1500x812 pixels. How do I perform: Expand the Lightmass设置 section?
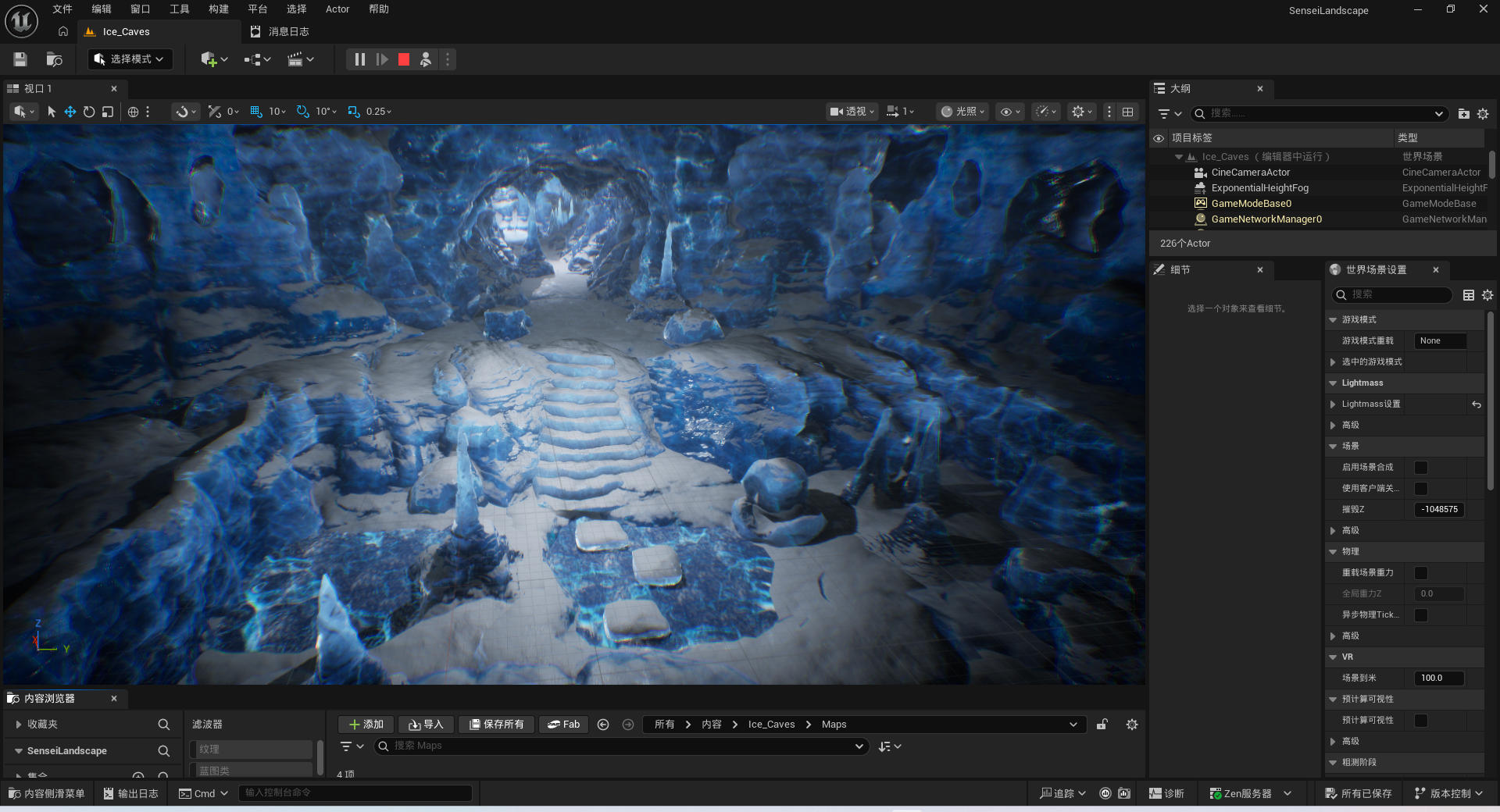coord(1333,404)
